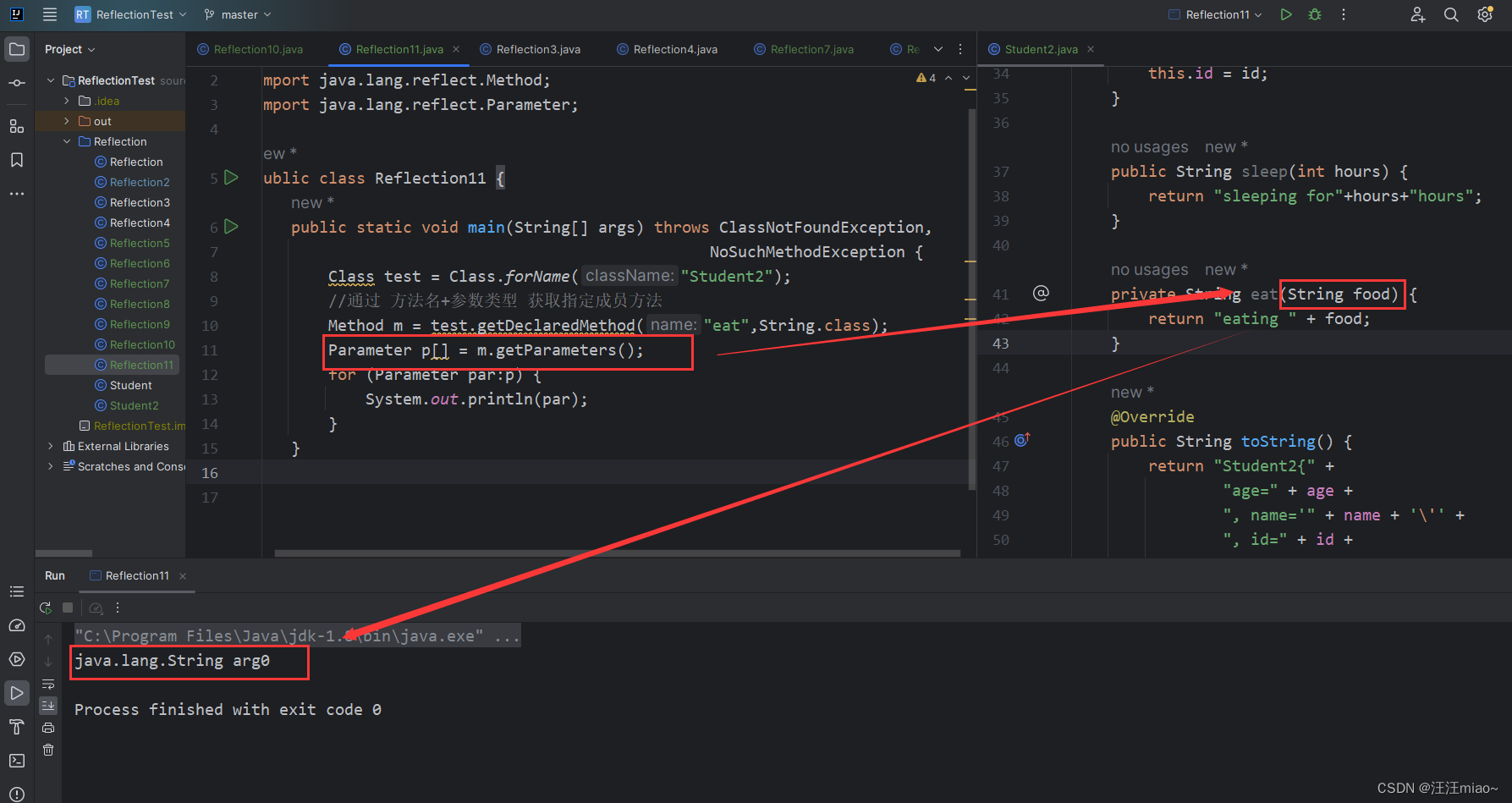This screenshot has height=803, width=1512.
Task: Open master branch dropdown
Action: click(238, 14)
